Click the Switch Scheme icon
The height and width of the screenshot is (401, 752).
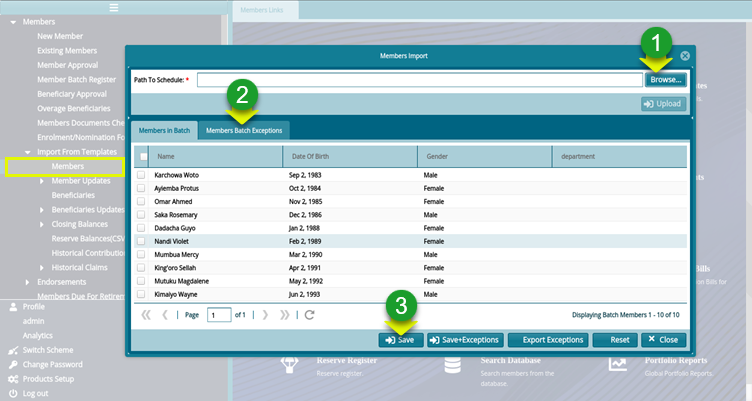pyautogui.click(x=13, y=350)
